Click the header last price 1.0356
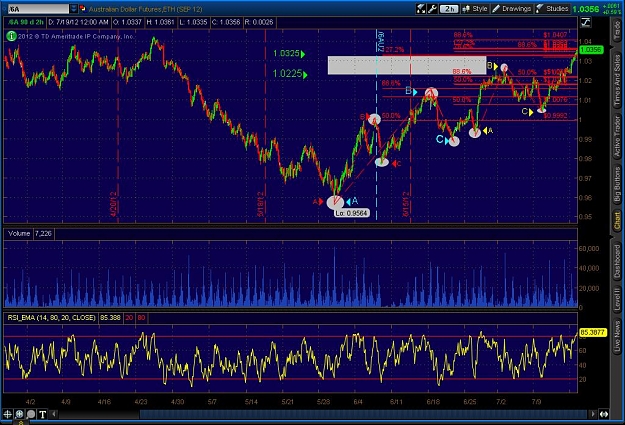 point(586,8)
